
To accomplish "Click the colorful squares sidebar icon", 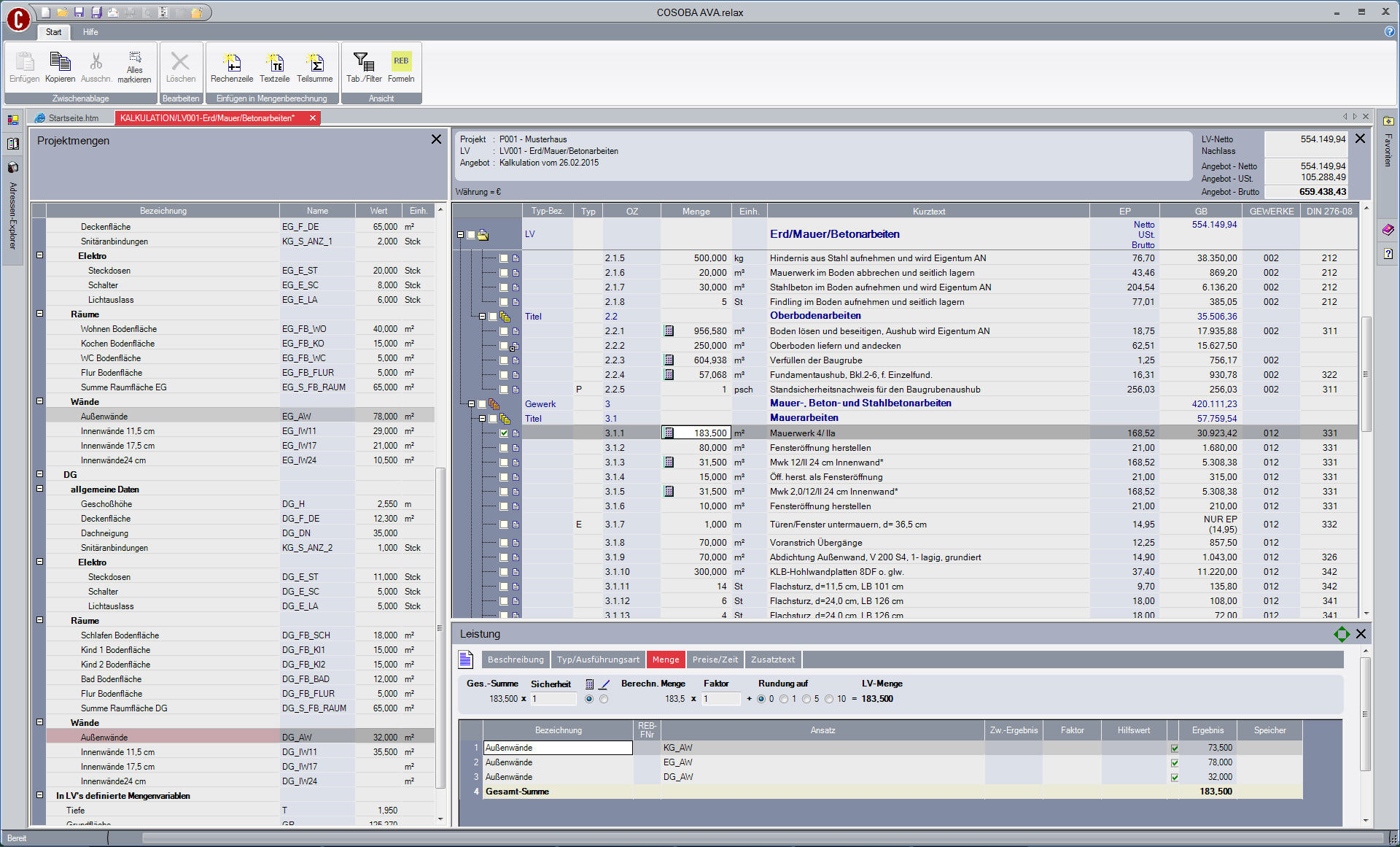I will 12,119.
